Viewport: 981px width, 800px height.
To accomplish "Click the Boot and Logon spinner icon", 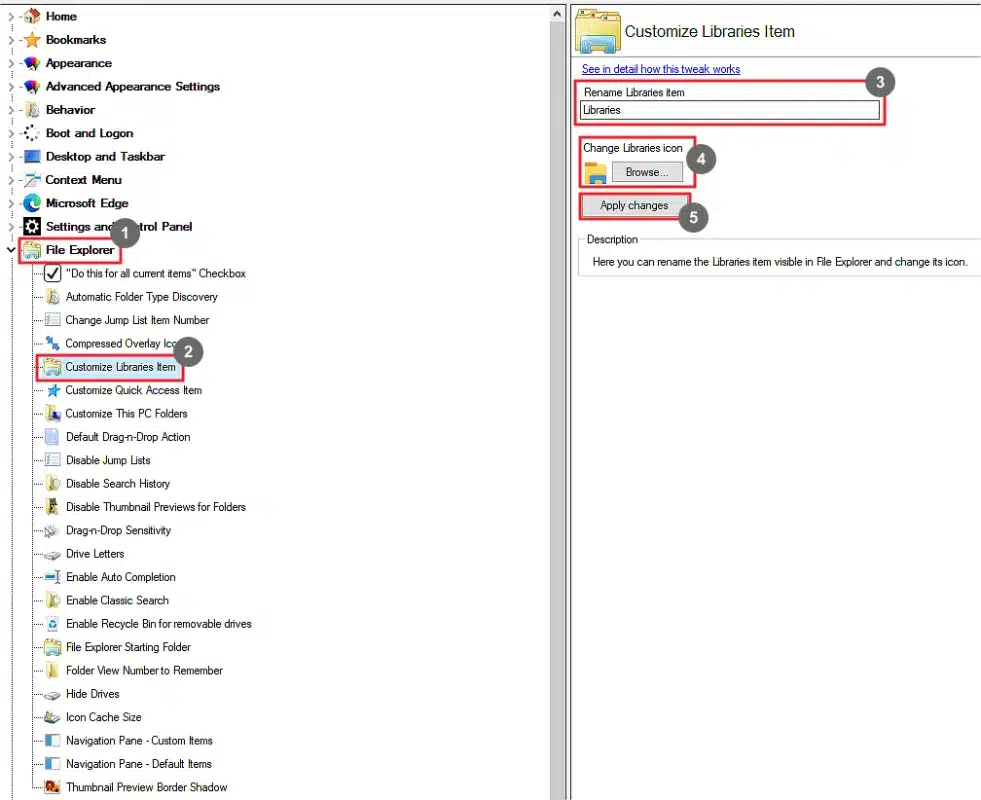I will (x=32, y=133).
